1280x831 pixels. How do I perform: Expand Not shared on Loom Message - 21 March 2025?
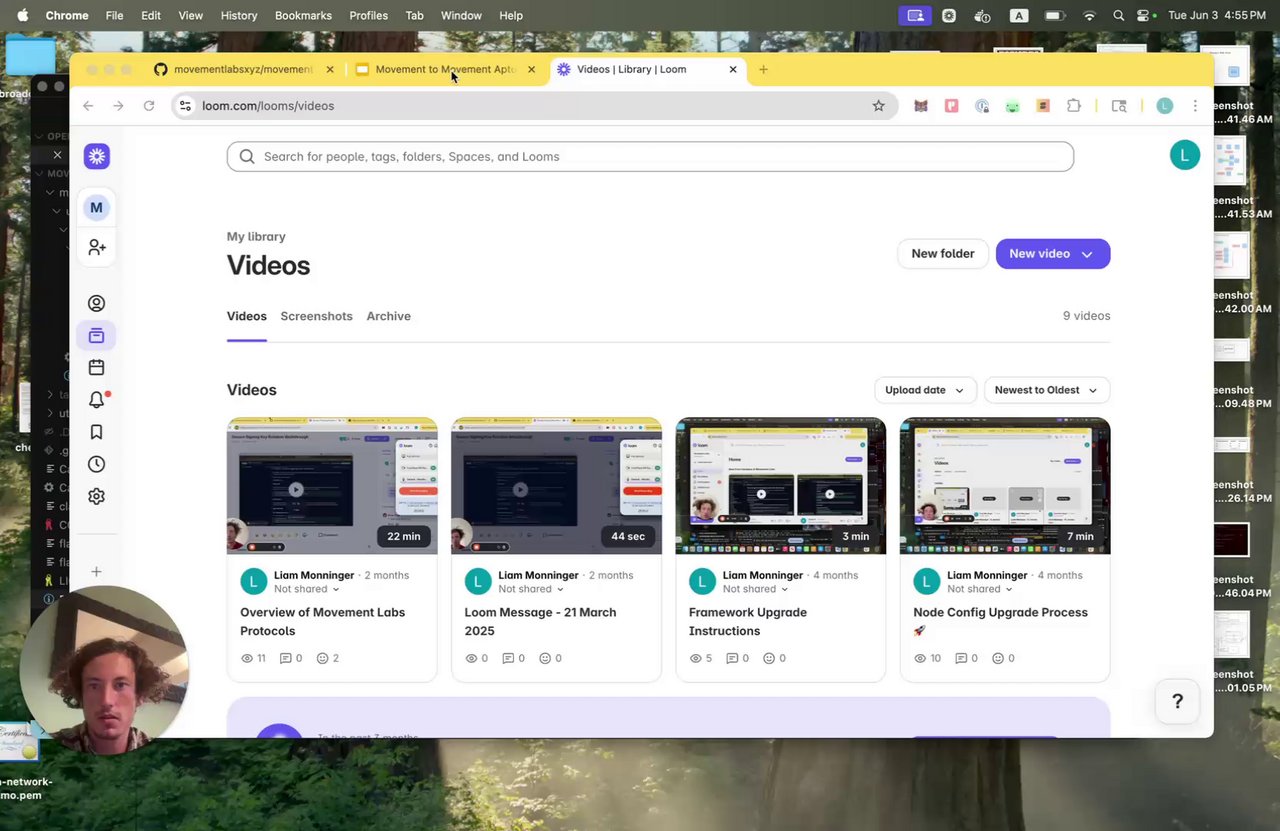pyautogui.click(x=531, y=589)
